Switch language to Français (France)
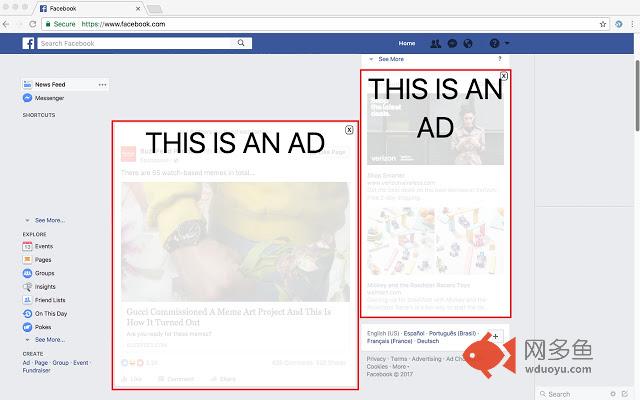The height and width of the screenshot is (400, 640). (x=389, y=341)
